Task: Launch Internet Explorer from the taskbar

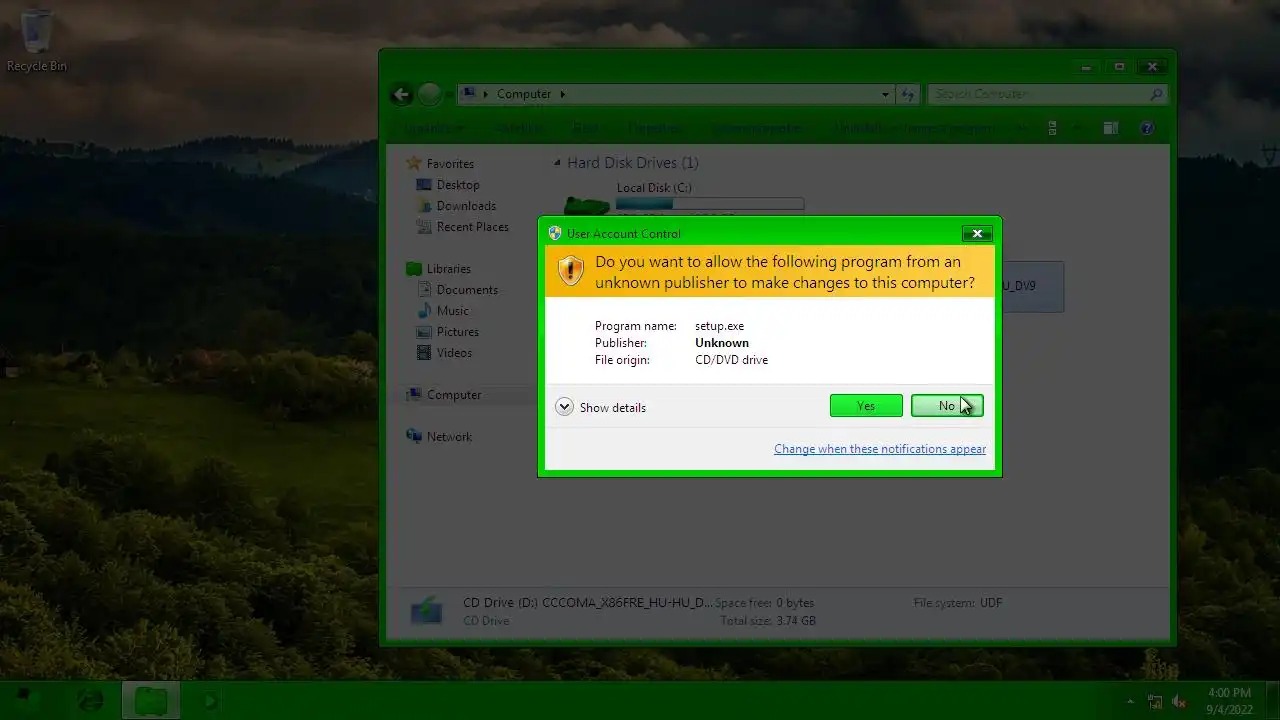Action: (x=90, y=700)
